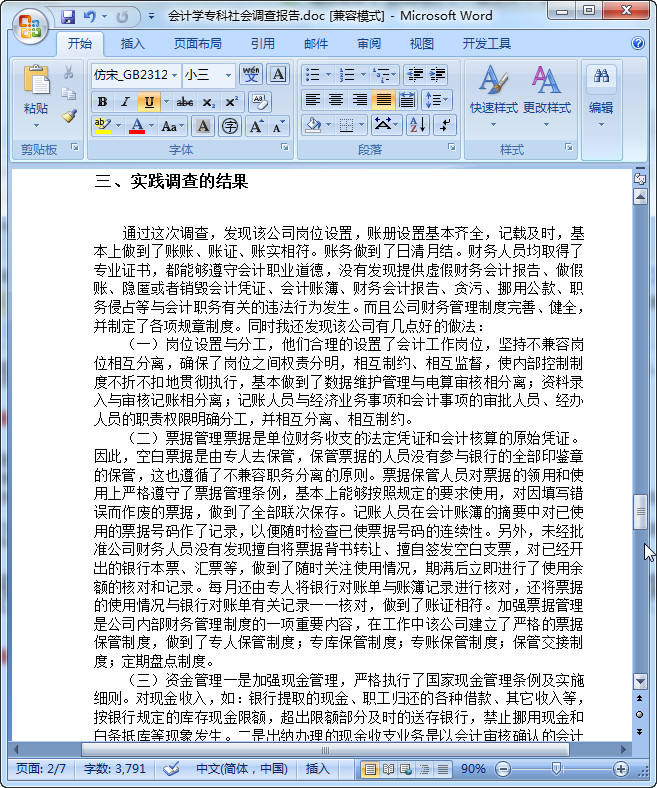
Task: Open the line spacing menu
Action: point(437,100)
